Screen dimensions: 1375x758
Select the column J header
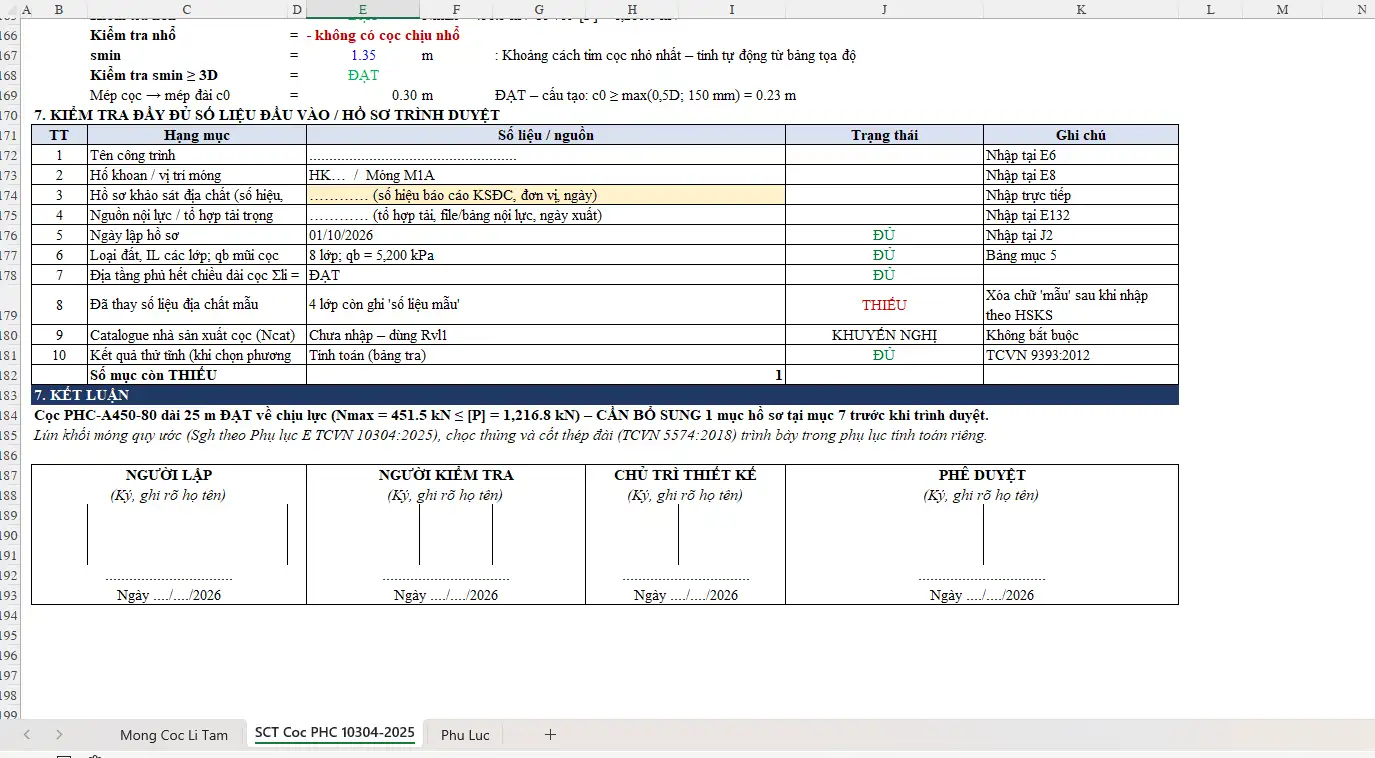pyautogui.click(x=884, y=9)
